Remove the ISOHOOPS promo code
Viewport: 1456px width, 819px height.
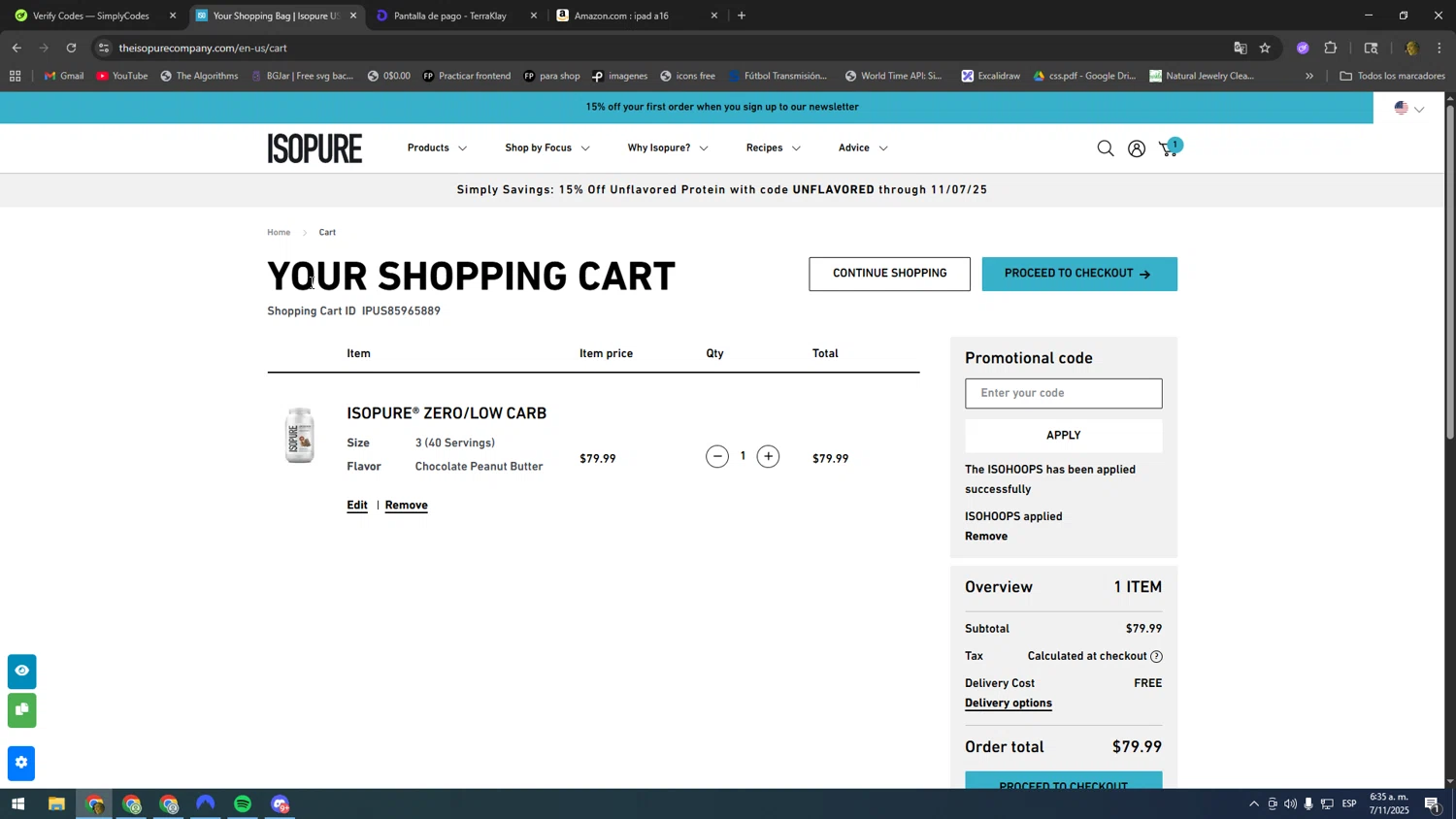986,537
